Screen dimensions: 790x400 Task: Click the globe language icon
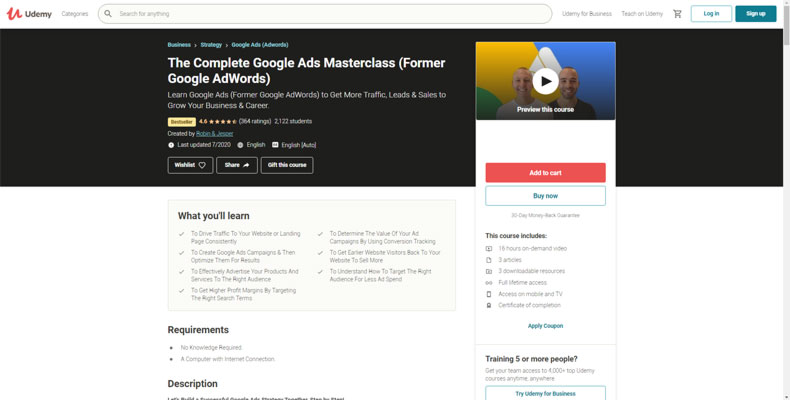(240, 145)
